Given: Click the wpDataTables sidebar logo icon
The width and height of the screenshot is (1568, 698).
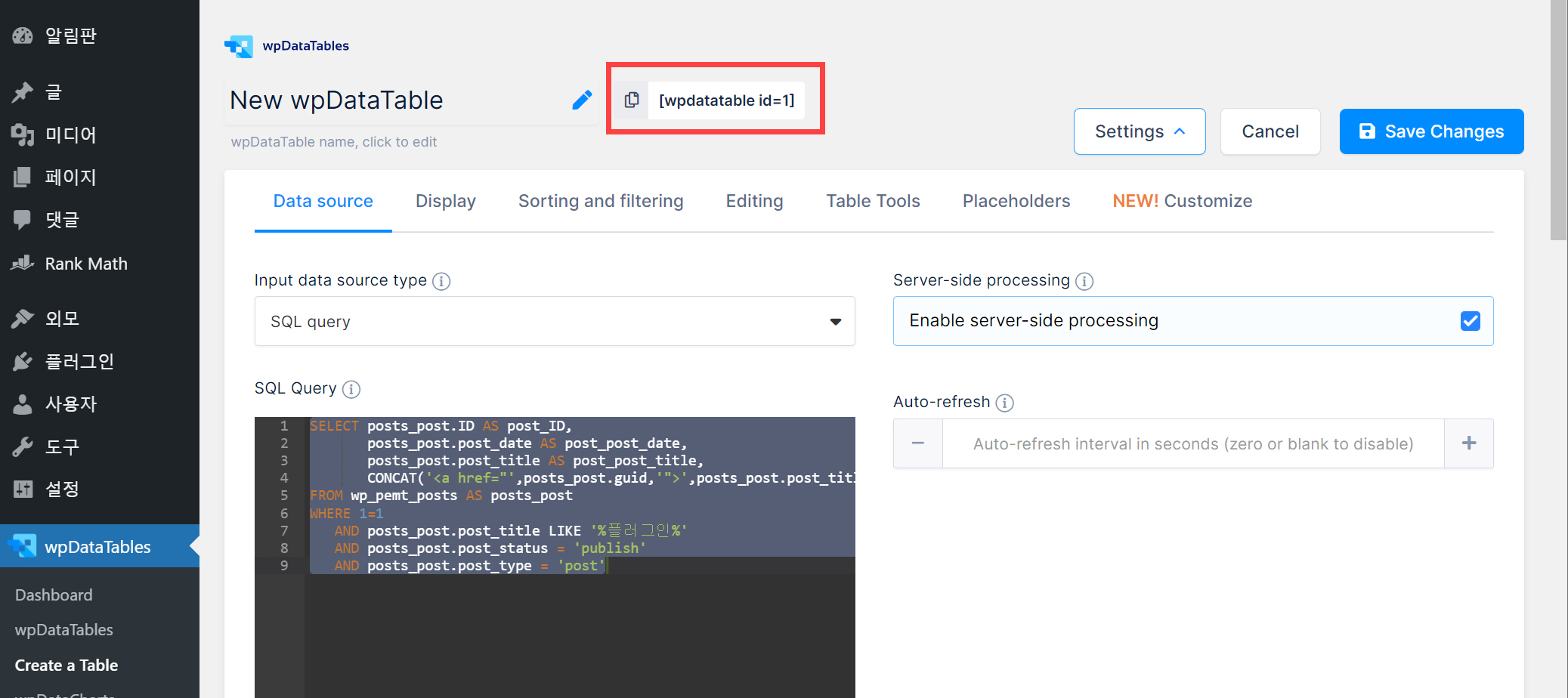Looking at the screenshot, I should [23, 546].
